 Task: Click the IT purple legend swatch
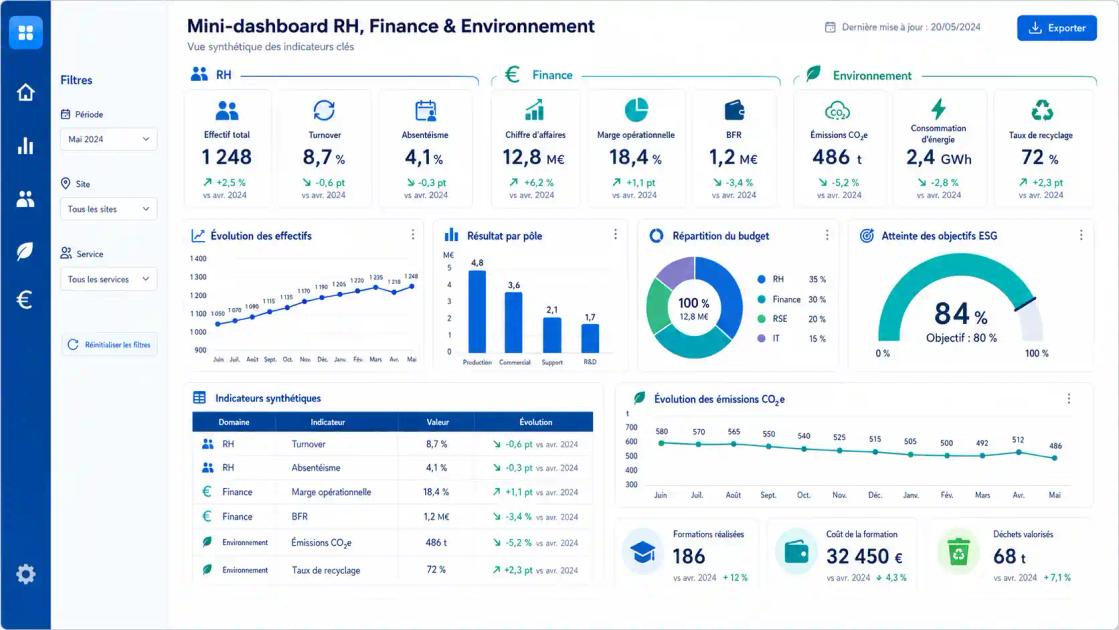[x=761, y=338]
